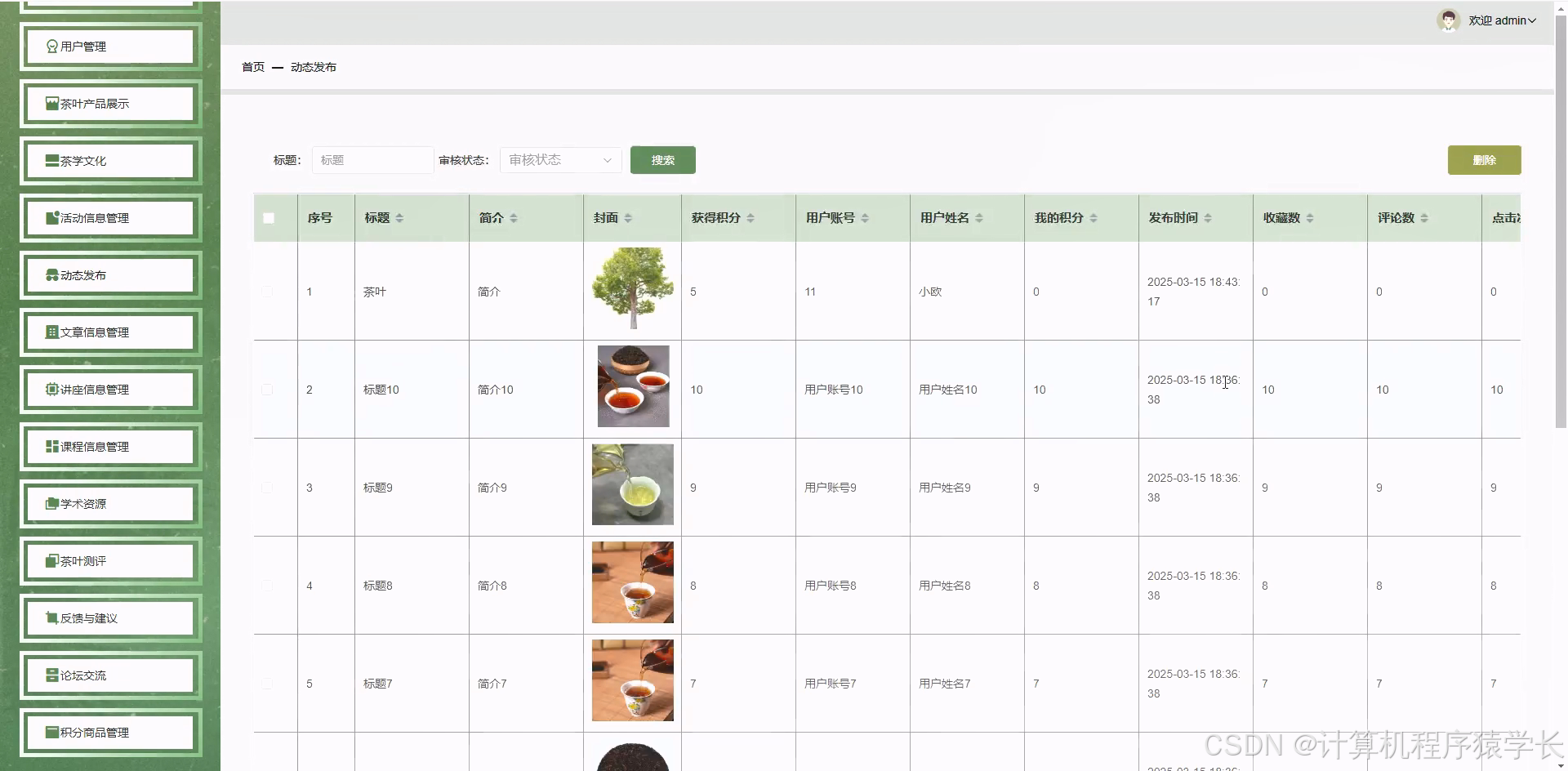Sort table by 获得积分 column arrows
This screenshot has width=1568, height=771.
click(x=751, y=218)
